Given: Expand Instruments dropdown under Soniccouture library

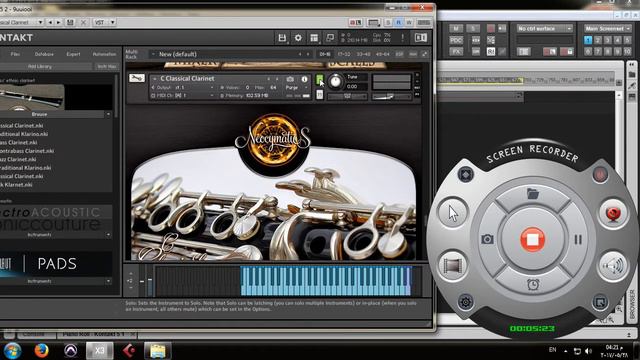Looking at the screenshot, I should pos(108,235).
